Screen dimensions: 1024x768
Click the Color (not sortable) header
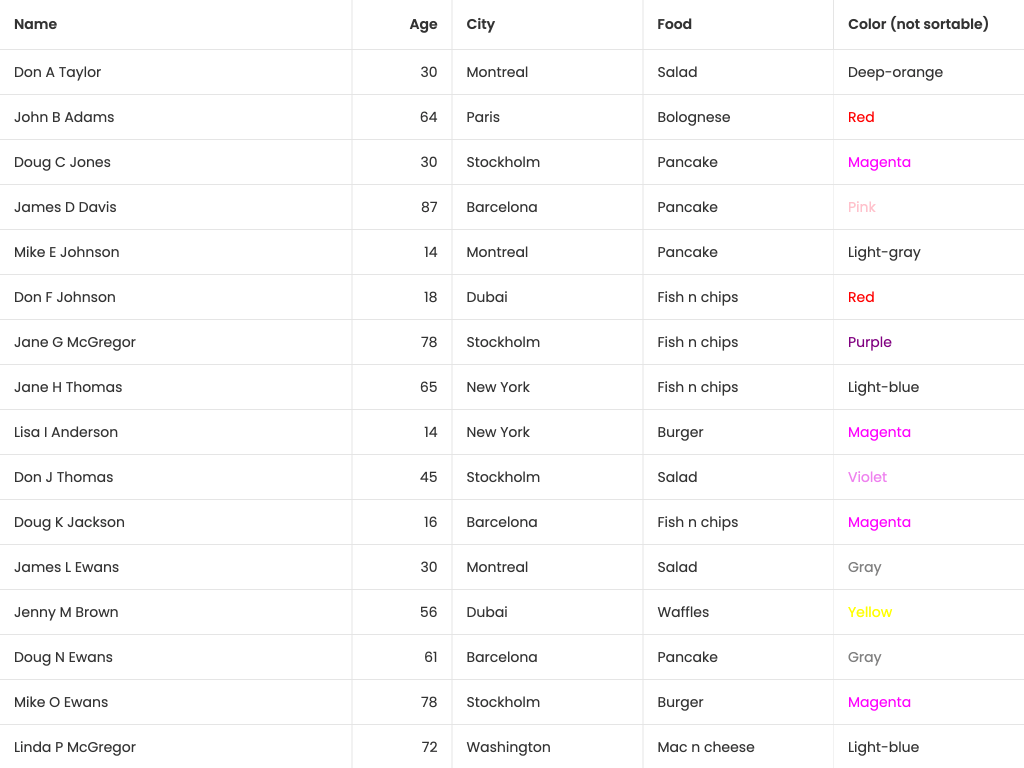click(x=917, y=24)
